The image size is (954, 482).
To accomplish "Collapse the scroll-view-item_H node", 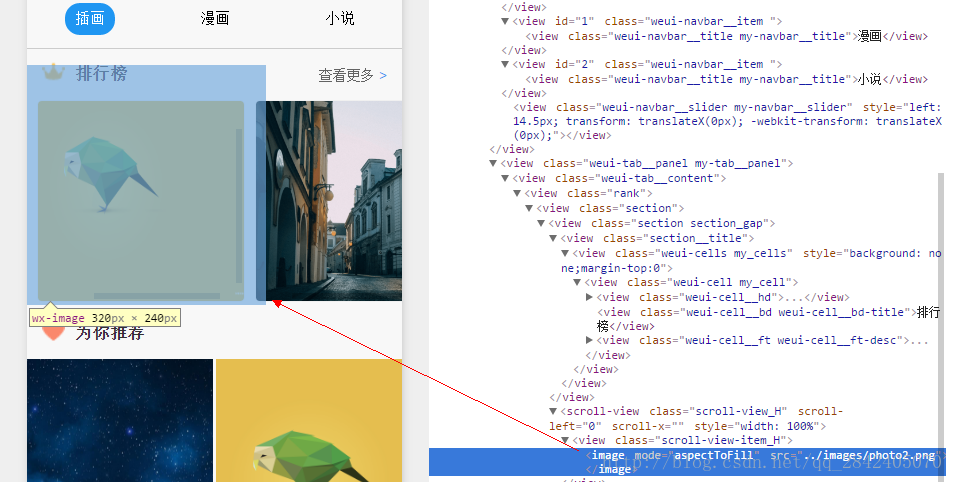I will coord(565,440).
